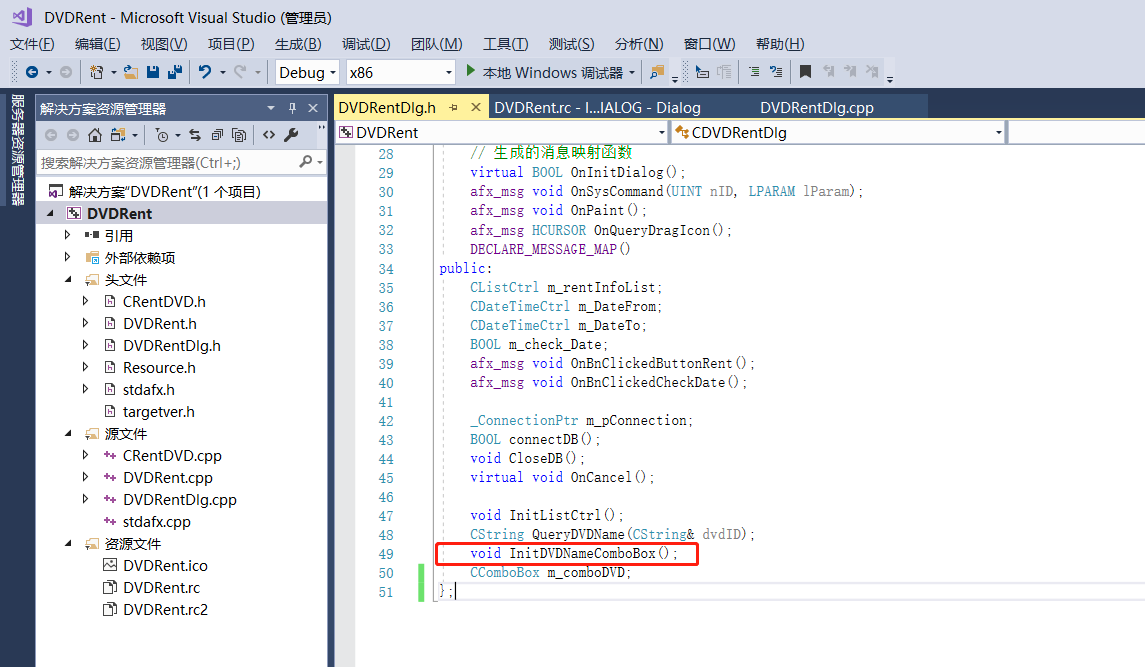Select DVDRent.ico in the tree
1145x667 pixels.
(165, 565)
